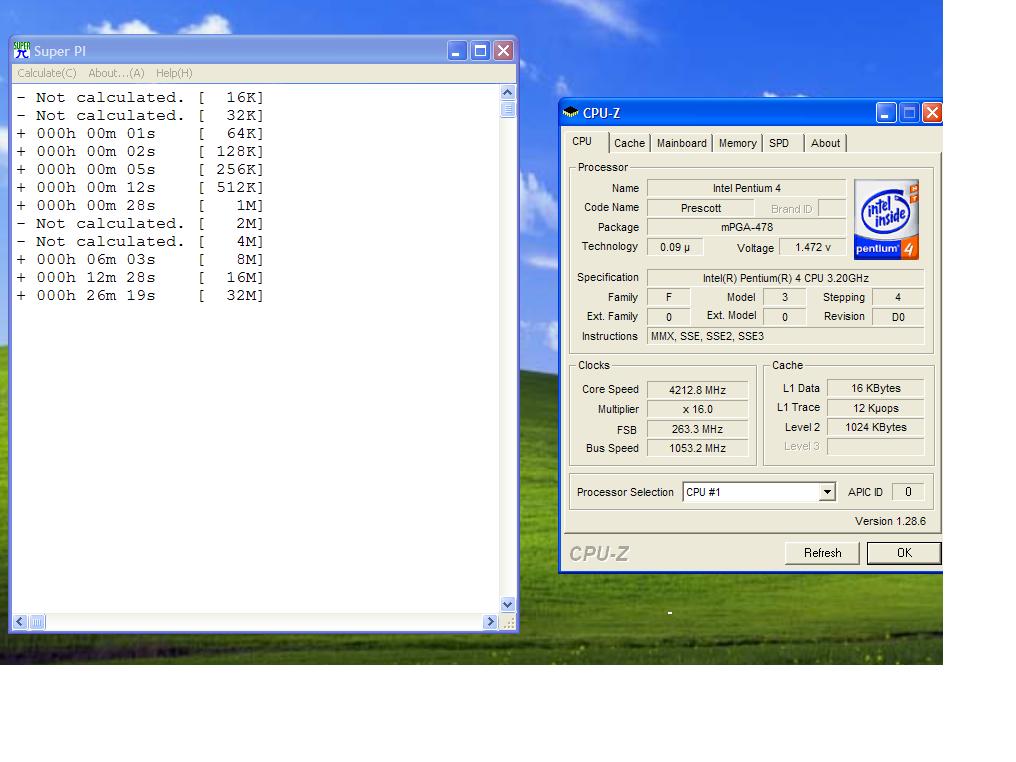This screenshot has width=1016, height=762.
Task: Click the Not calculated 2M row
Action: click(140, 224)
